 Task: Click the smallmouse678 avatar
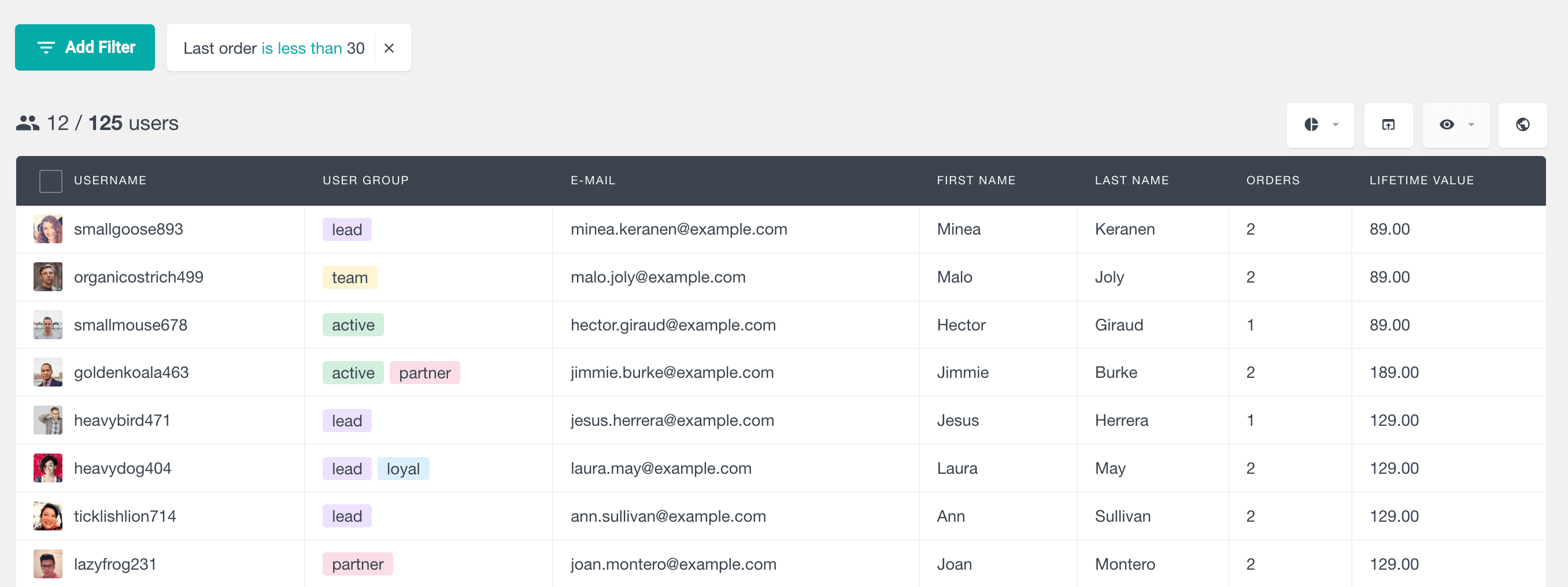(x=48, y=325)
